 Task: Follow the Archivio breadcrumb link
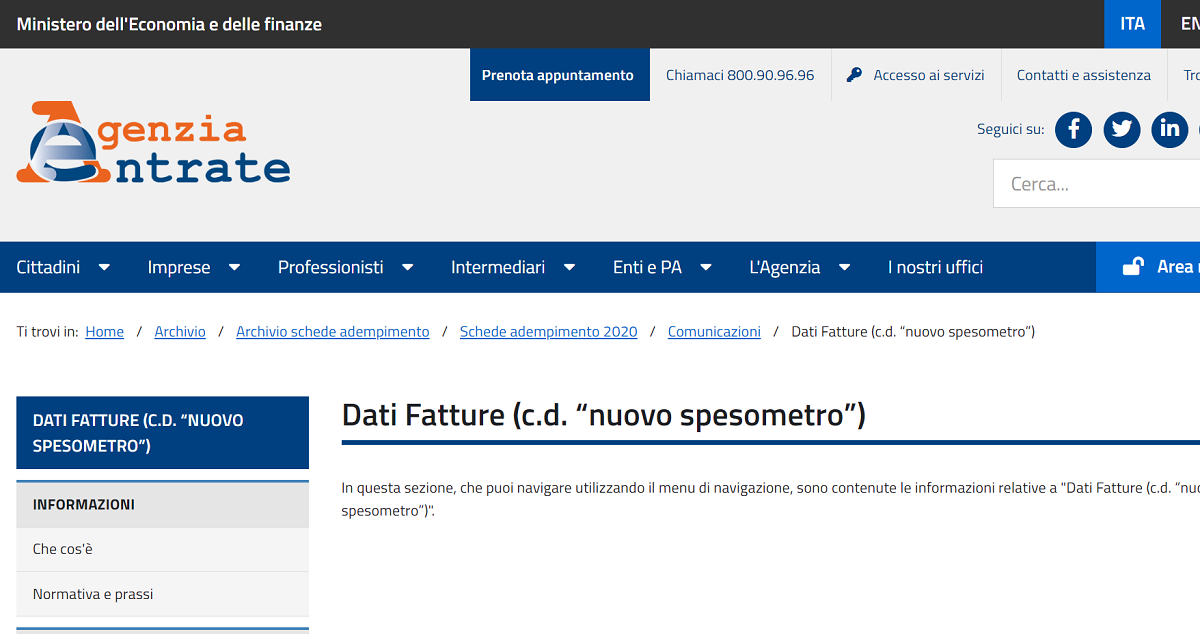click(180, 332)
